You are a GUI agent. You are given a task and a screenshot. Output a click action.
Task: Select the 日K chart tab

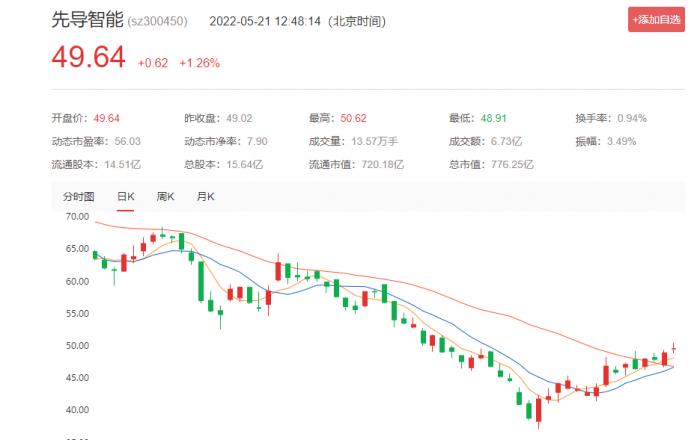click(x=125, y=196)
